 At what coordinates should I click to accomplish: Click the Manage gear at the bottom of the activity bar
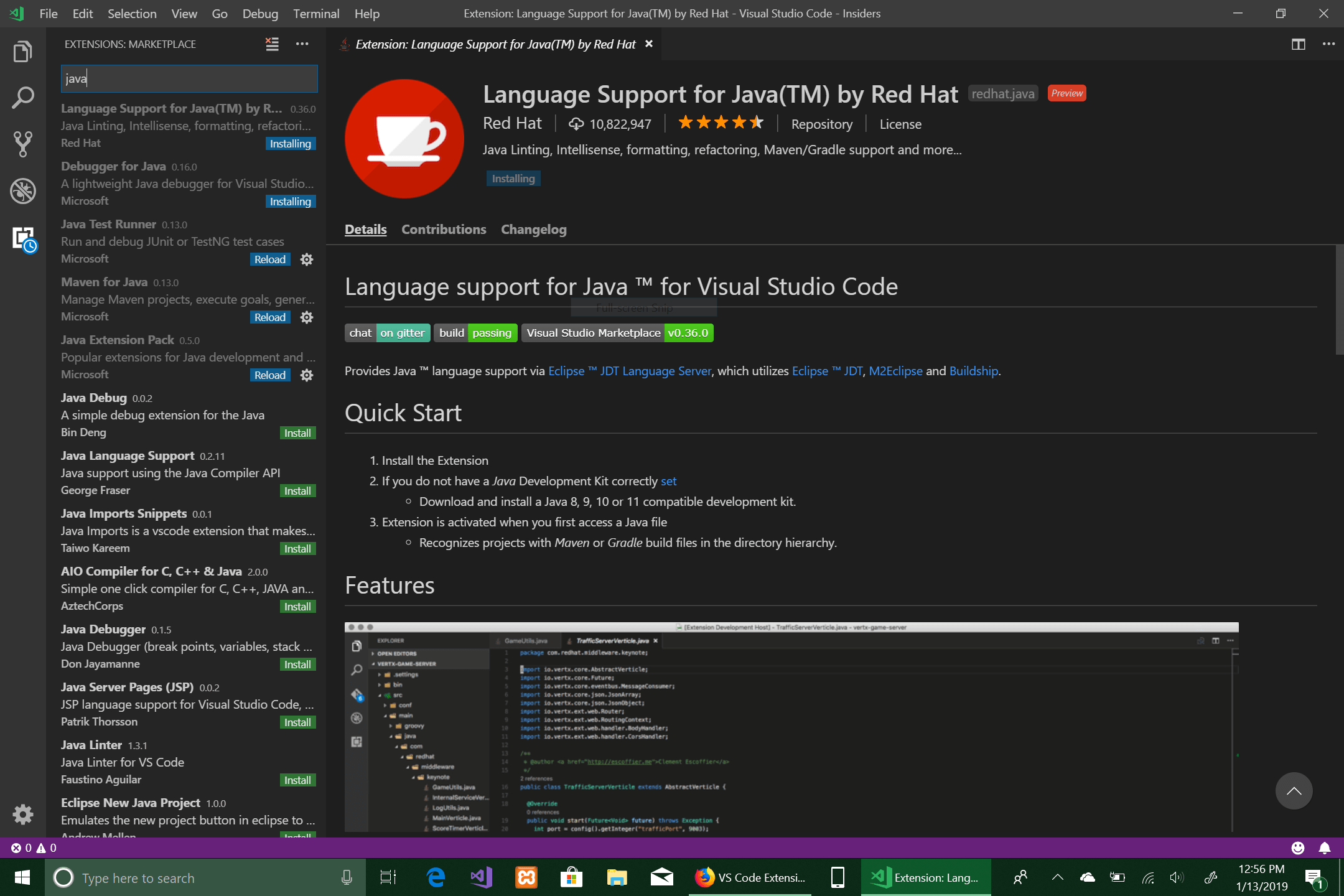pos(22,813)
